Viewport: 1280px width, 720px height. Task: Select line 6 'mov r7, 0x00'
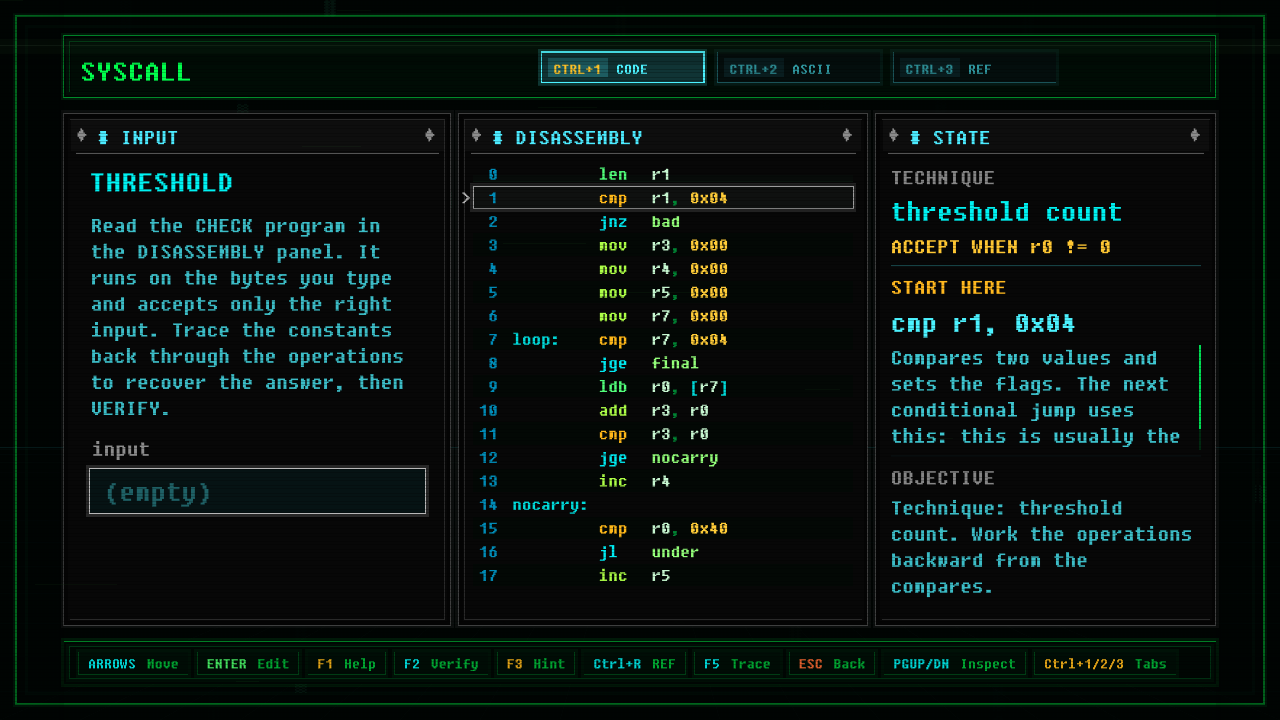[663, 316]
